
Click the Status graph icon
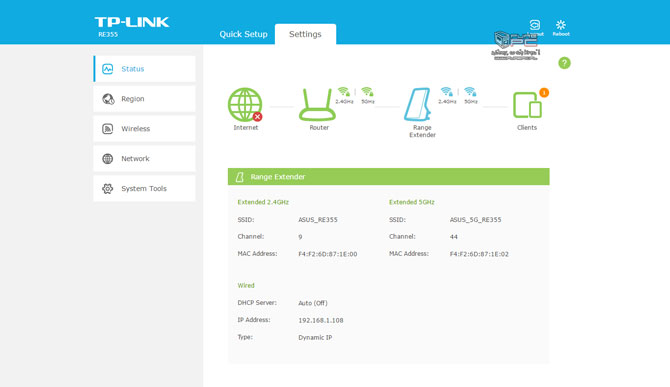108,69
